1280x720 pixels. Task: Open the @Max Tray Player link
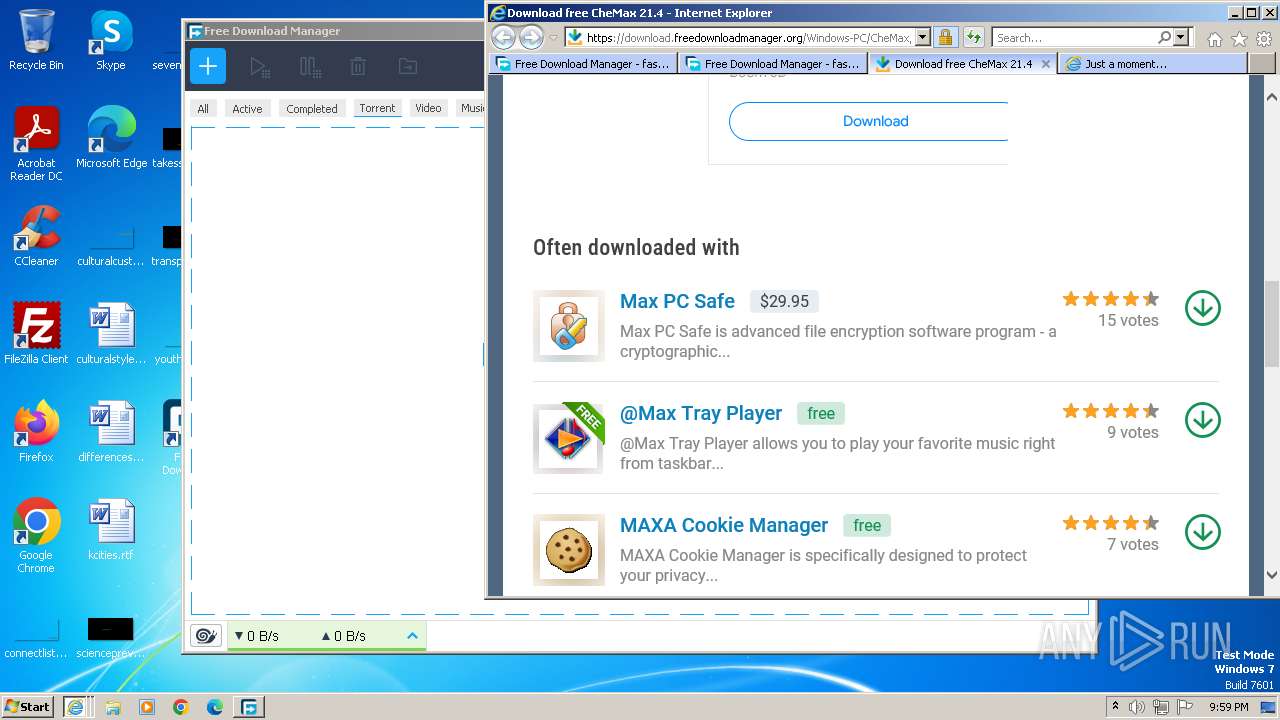point(701,413)
